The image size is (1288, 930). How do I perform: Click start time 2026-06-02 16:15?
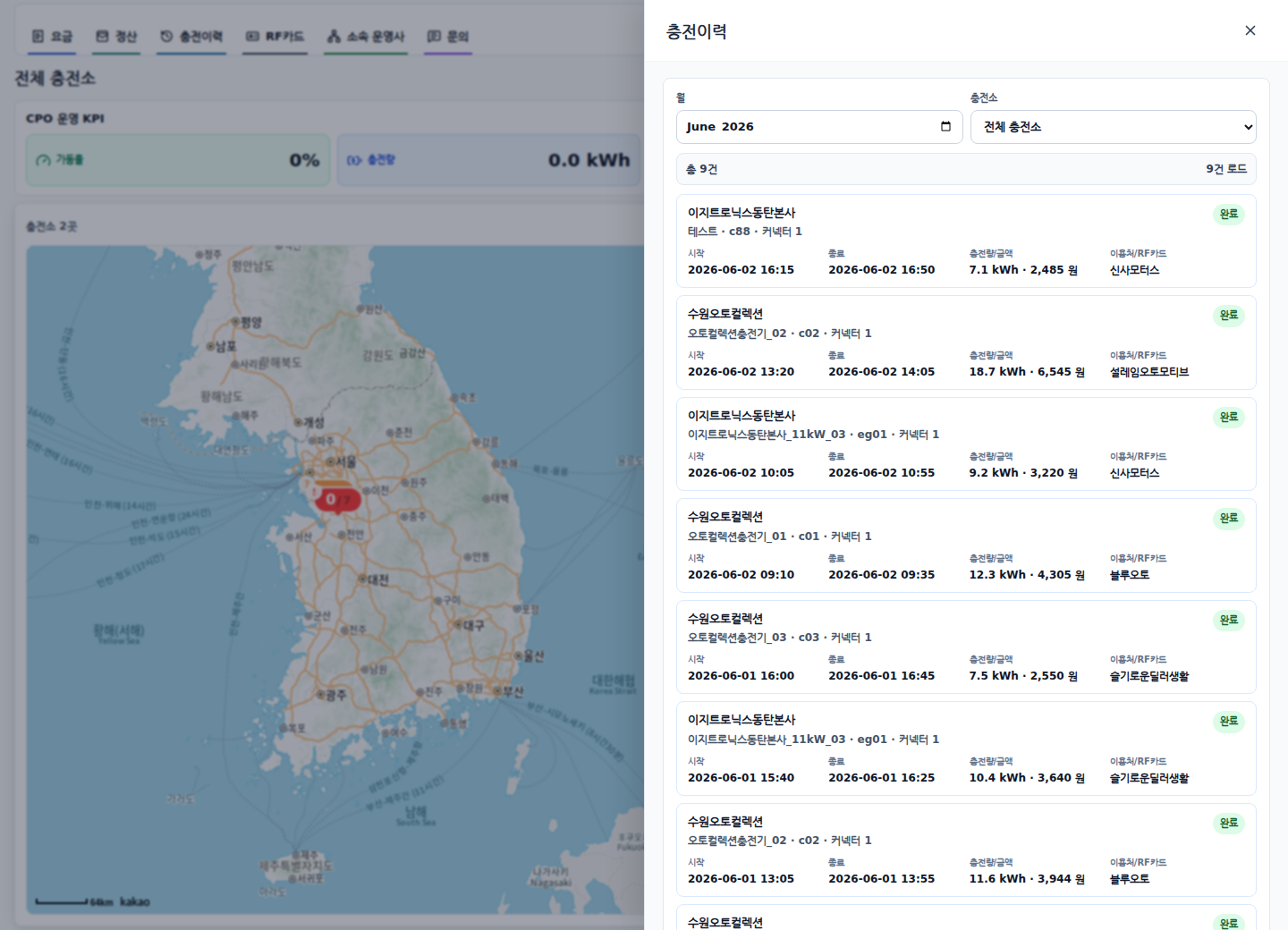(741, 270)
